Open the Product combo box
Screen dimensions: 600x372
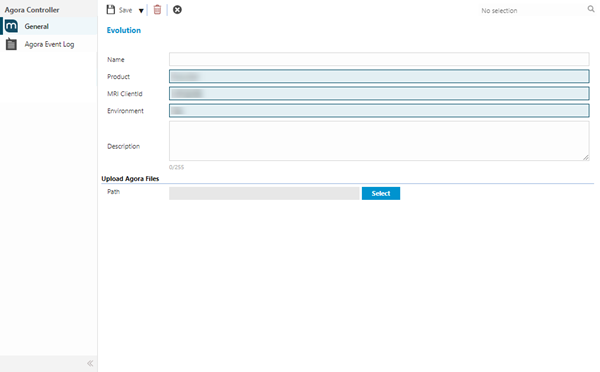click(379, 77)
